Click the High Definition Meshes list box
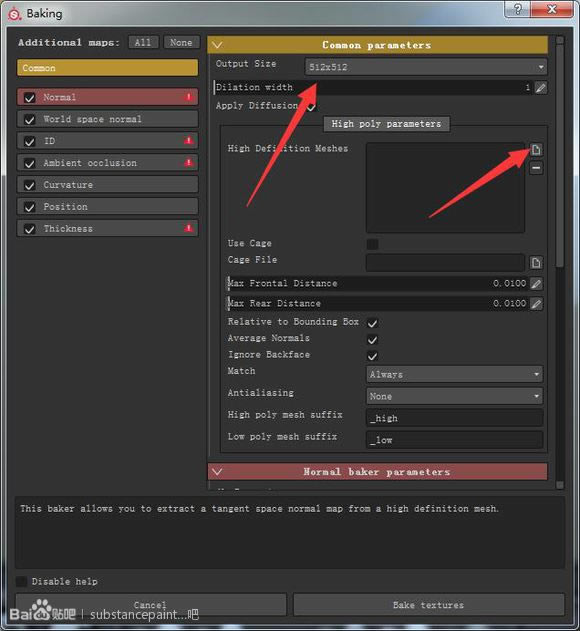The image size is (580, 631). tap(445, 187)
